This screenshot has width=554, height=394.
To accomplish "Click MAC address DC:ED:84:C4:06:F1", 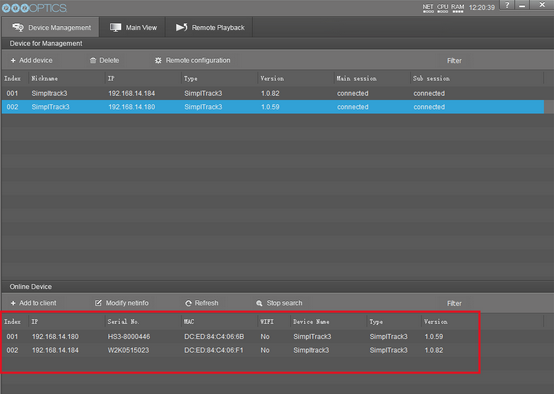I will click(x=213, y=350).
